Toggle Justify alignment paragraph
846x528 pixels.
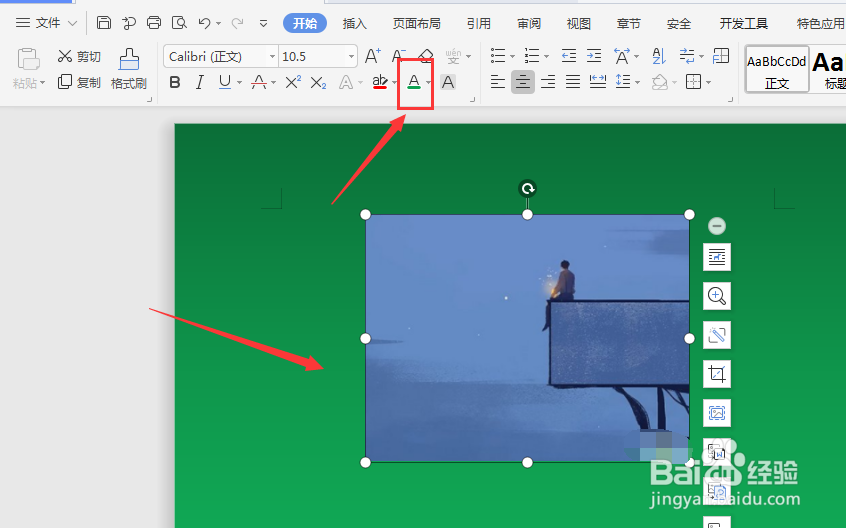pyautogui.click(x=572, y=82)
